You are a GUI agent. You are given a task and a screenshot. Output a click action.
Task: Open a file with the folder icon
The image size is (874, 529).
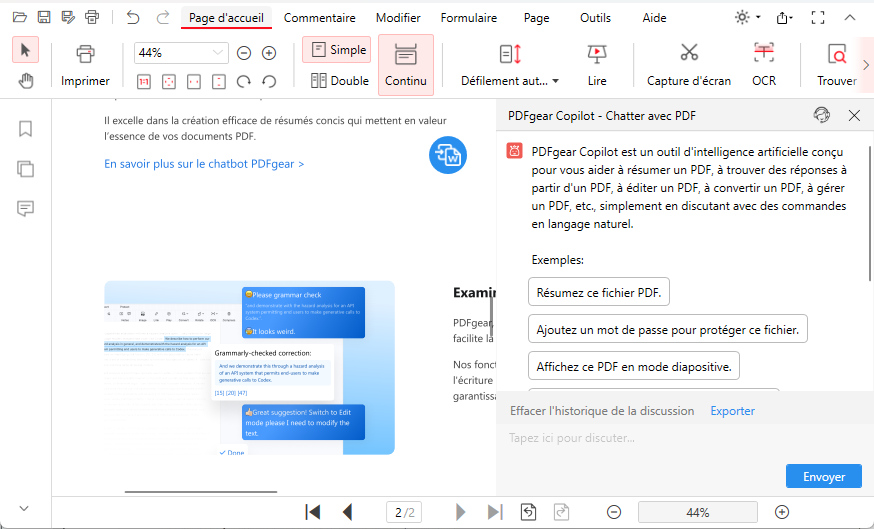pos(20,17)
